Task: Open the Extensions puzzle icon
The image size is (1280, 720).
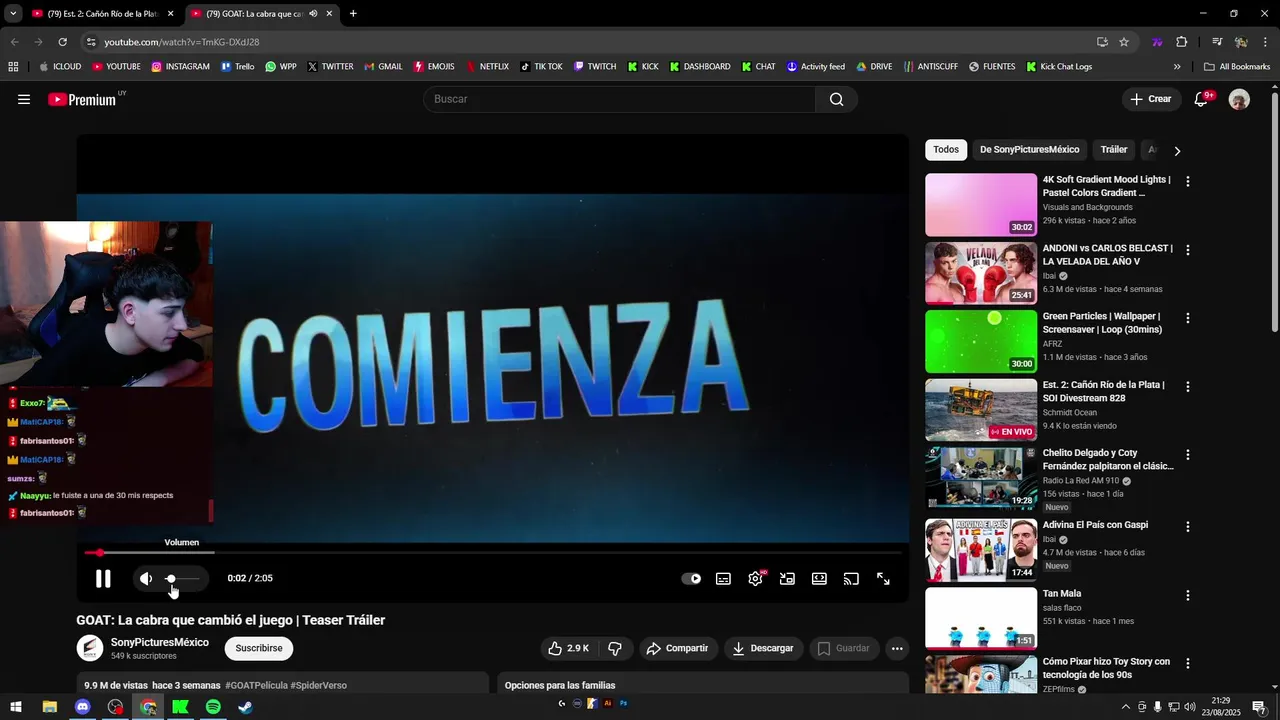Action: 1182,42
